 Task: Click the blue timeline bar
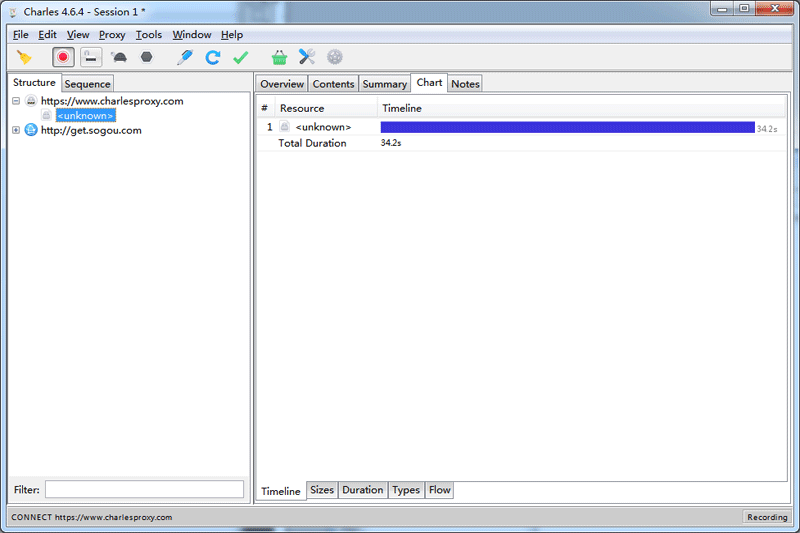click(567, 128)
